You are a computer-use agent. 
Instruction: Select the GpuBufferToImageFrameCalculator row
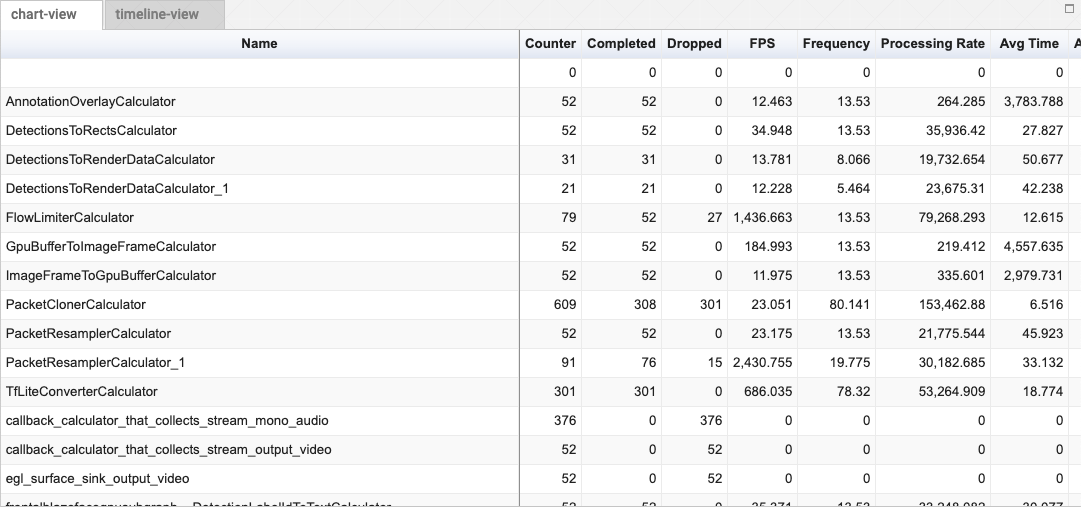tap(111, 246)
